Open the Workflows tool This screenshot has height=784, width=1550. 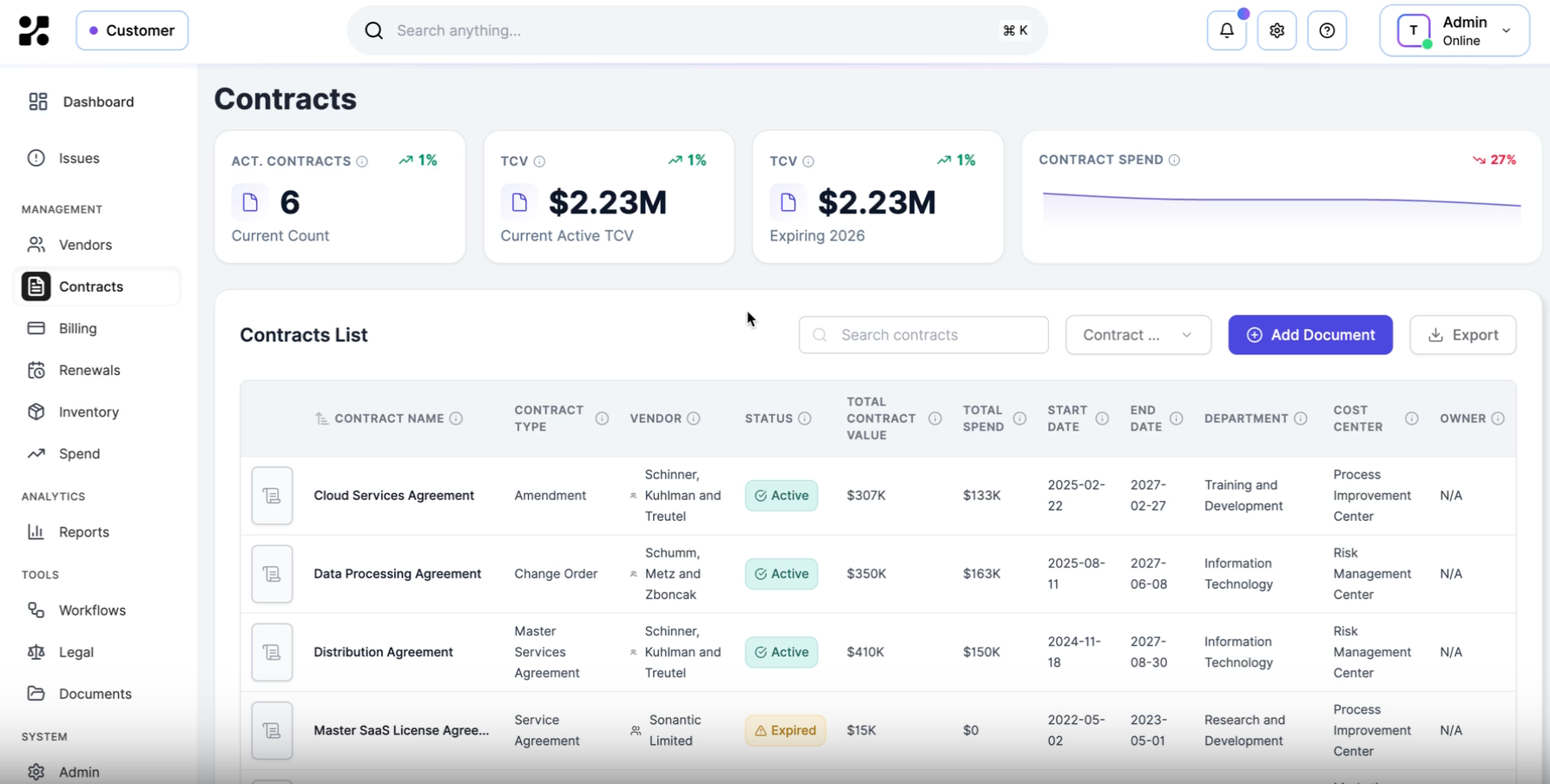(x=91, y=609)
